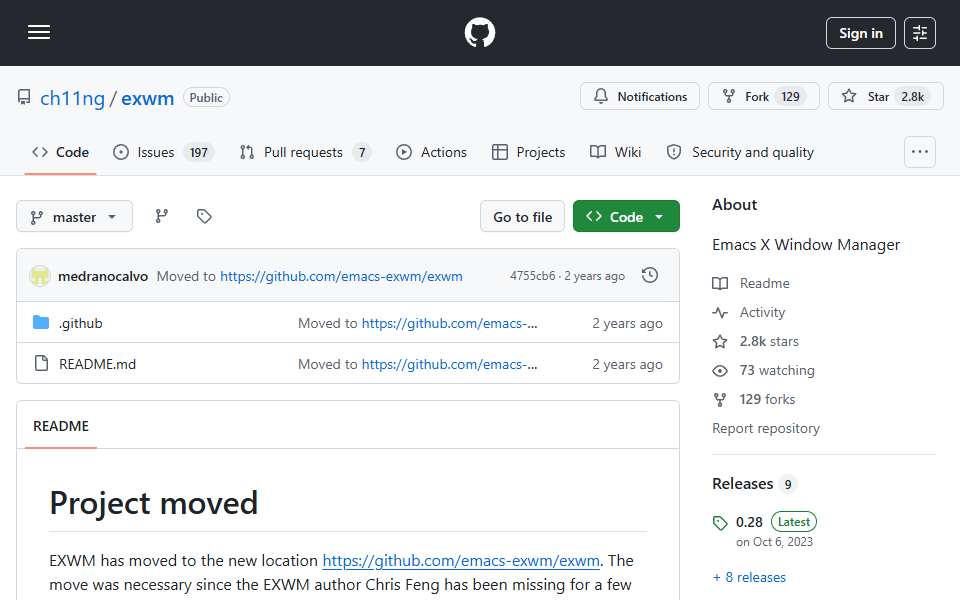Open the appearance settings icon next to Sign in
Screen dimensions: 960x600
pyautogui.click(x=920, y=33)
